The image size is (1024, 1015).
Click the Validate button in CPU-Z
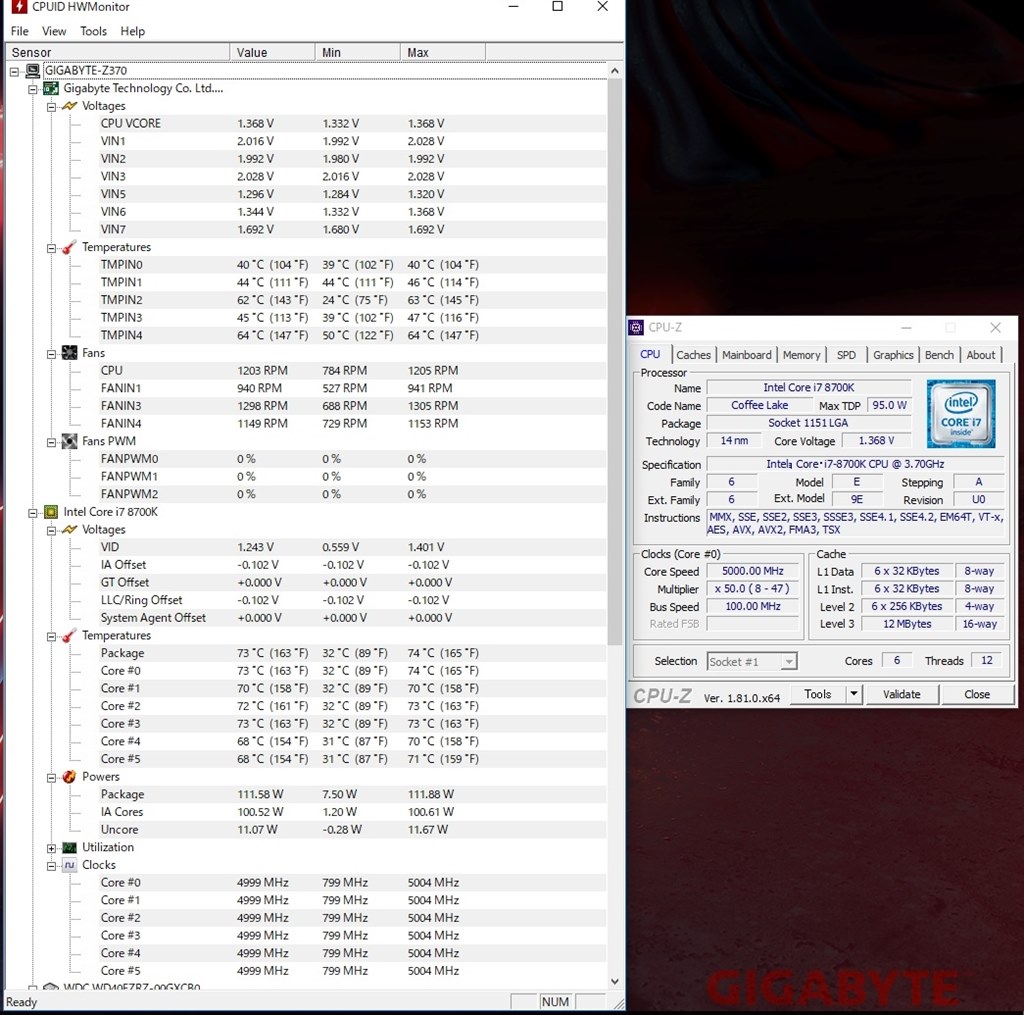point(902,694)
